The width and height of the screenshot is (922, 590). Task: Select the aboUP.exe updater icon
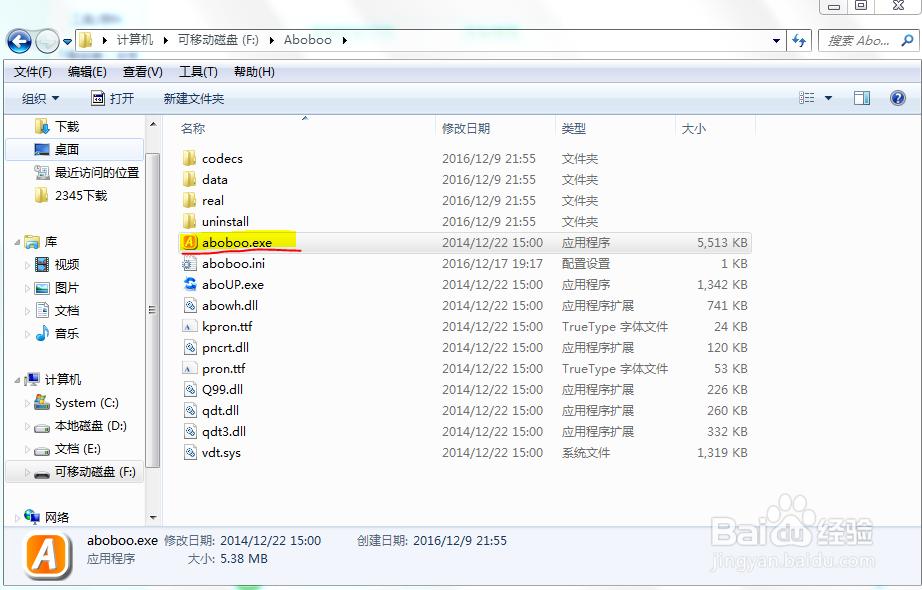pyautogui.click(x=189, y=284)
